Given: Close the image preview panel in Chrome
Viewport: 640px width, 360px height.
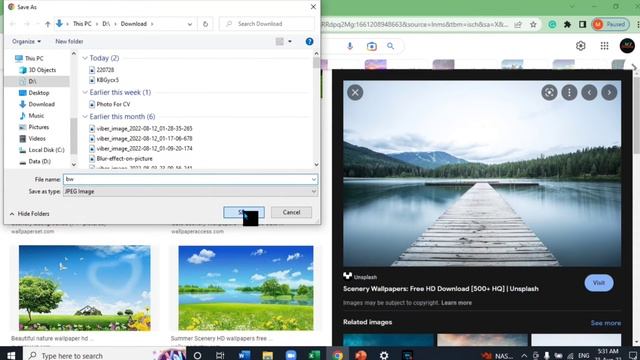Looking at the screenshot, I should click(x=355, y=92).
